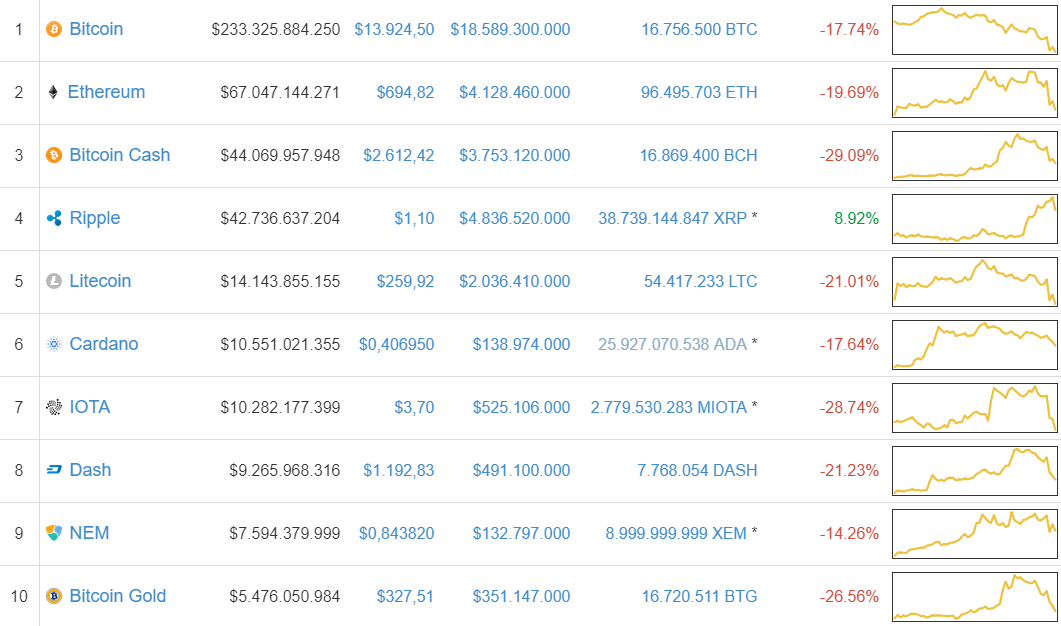Screen dimensions: 1061x626
Task: Click the Cardano logo icon
Action: 53,344
